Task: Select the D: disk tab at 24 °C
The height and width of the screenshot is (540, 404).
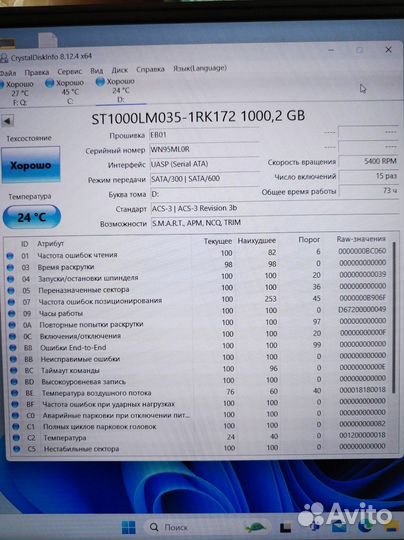Action: point(116,90)
